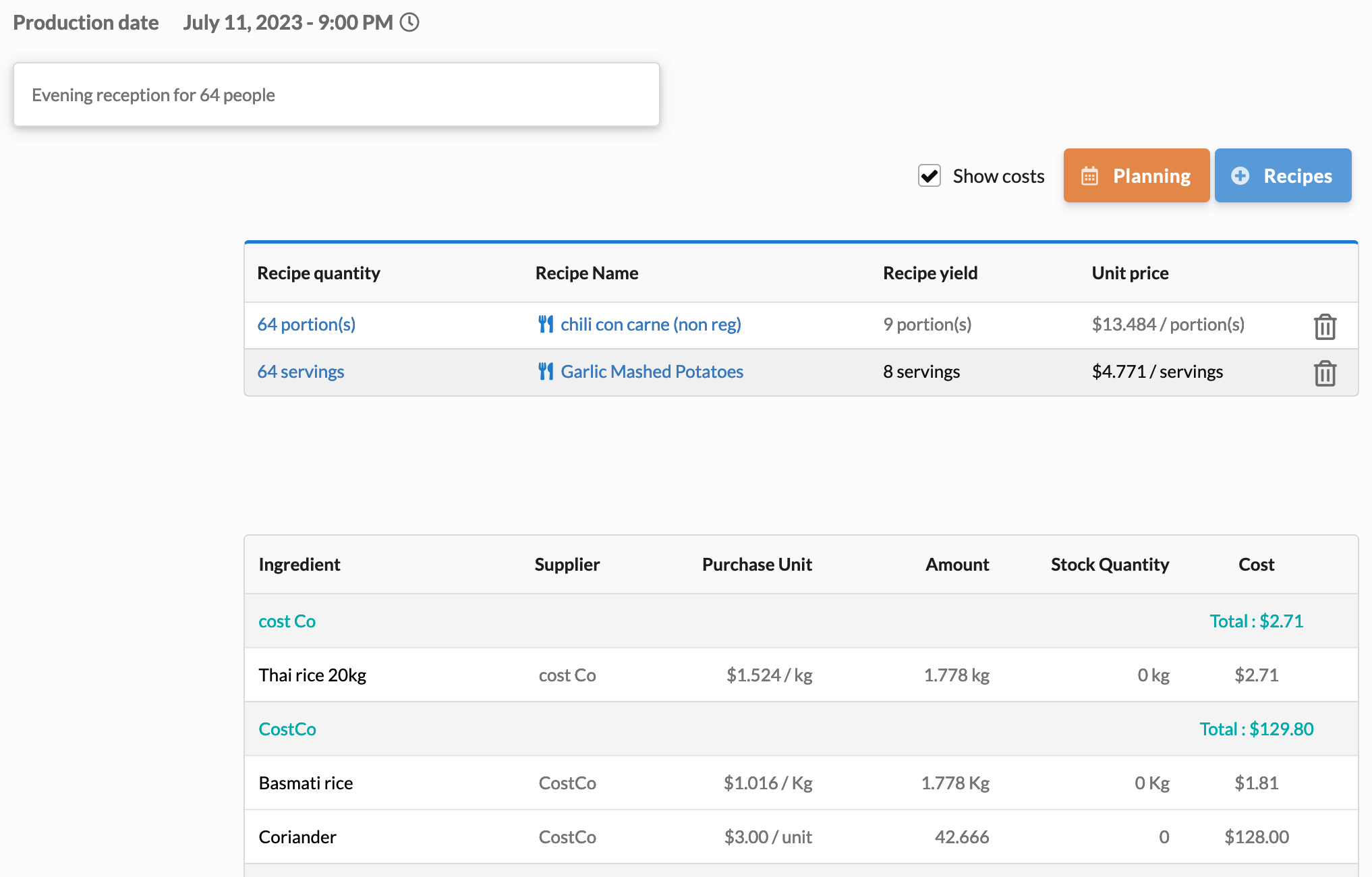
Task: Collapse the ingredient list for CostCo
Action: 287,729
